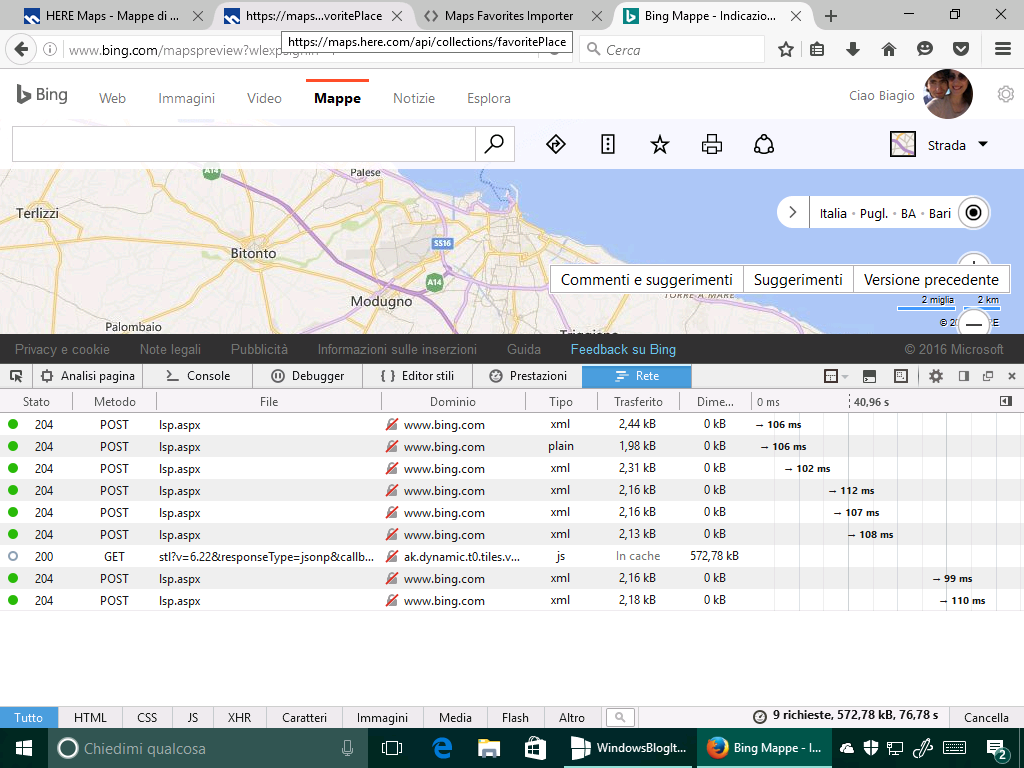The height and width of the screenshot is (768, 1024).
Task: Click the Pocket icon in Firefox toolbar
Action: tap(961, 49)
